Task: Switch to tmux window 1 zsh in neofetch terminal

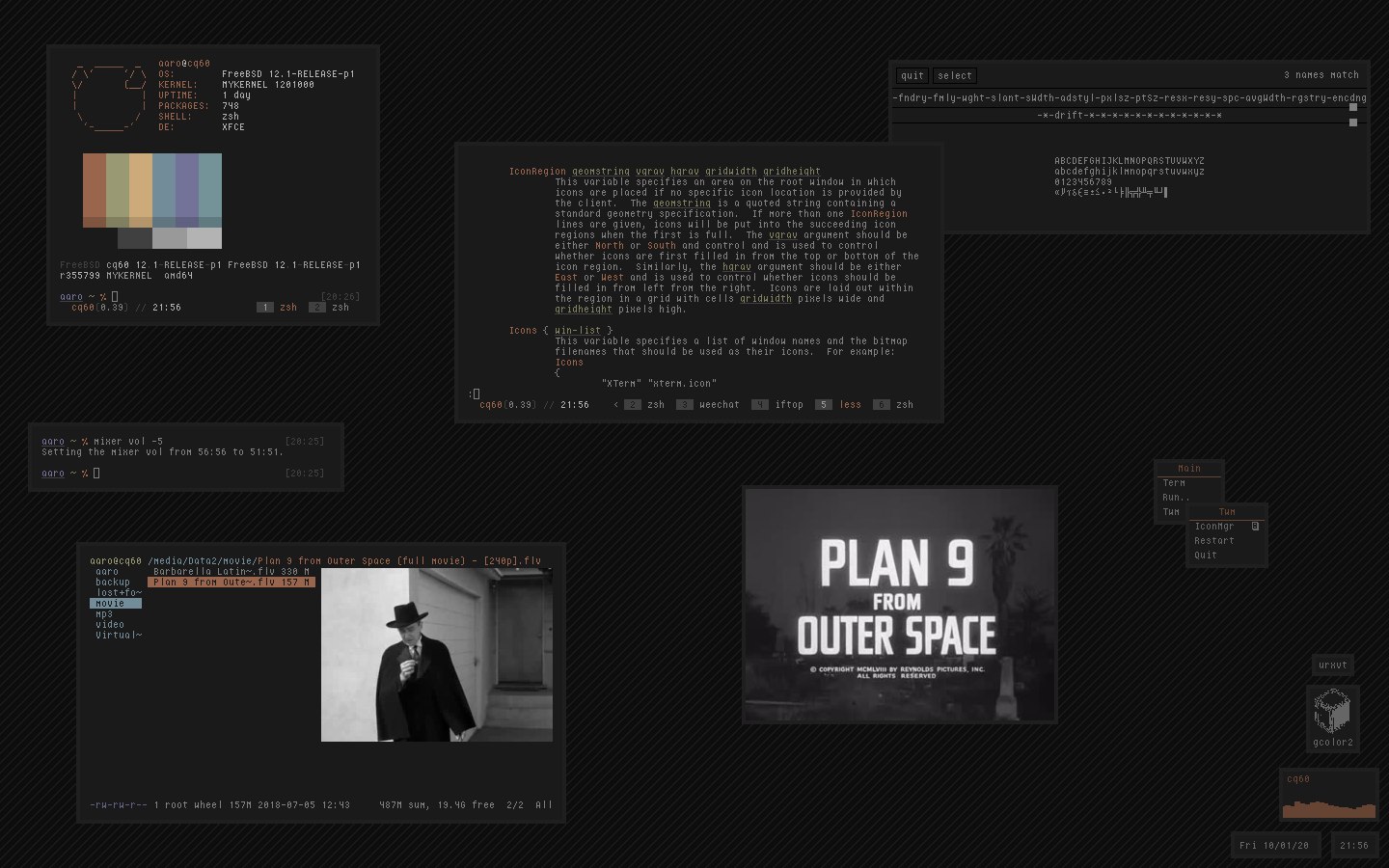Action: click(277, 308)
